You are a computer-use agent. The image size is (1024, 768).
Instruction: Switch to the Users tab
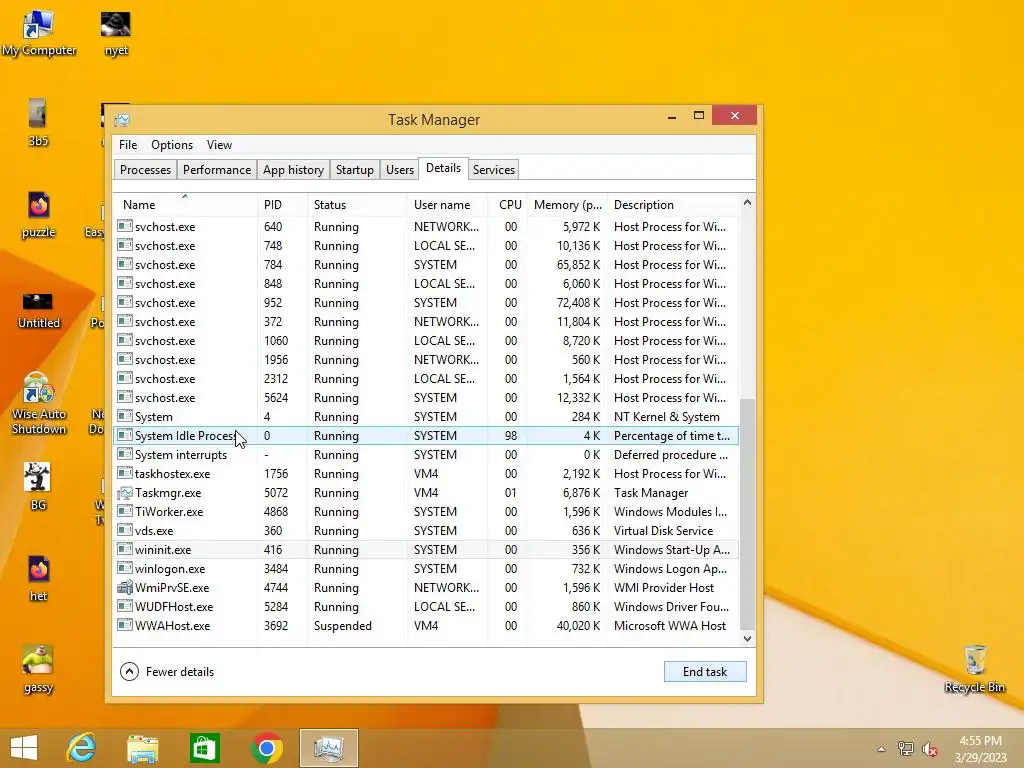pyautogui.click(x=400, y=170)
